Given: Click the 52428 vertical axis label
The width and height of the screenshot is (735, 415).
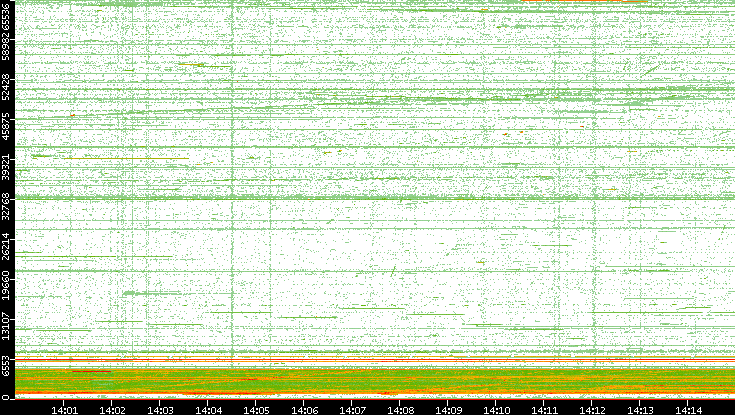Looking at the screenshot, I should [7, 87].
